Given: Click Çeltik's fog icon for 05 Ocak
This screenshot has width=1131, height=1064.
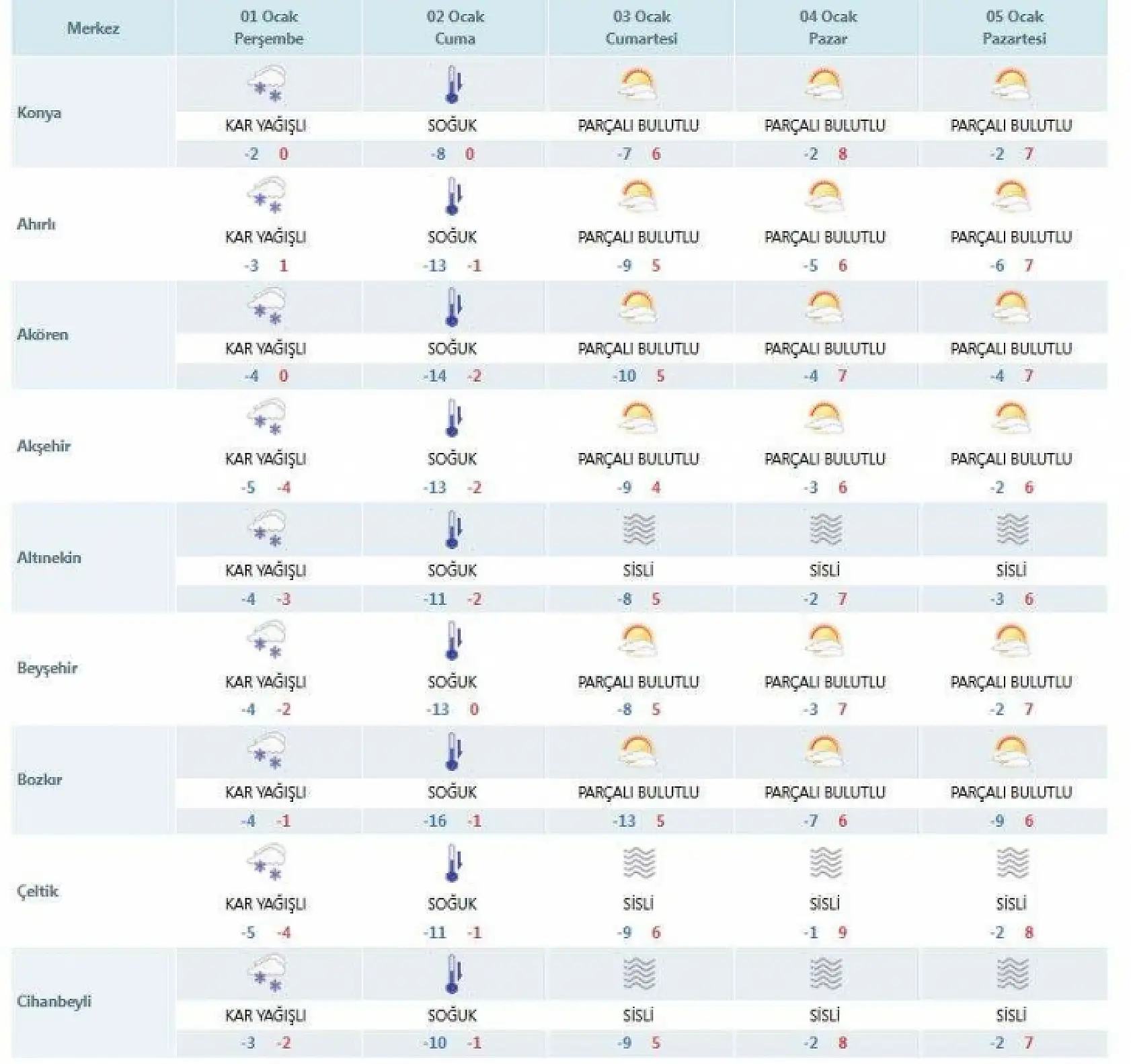Looking at the screenshot, I should (x=1012, y=863).
